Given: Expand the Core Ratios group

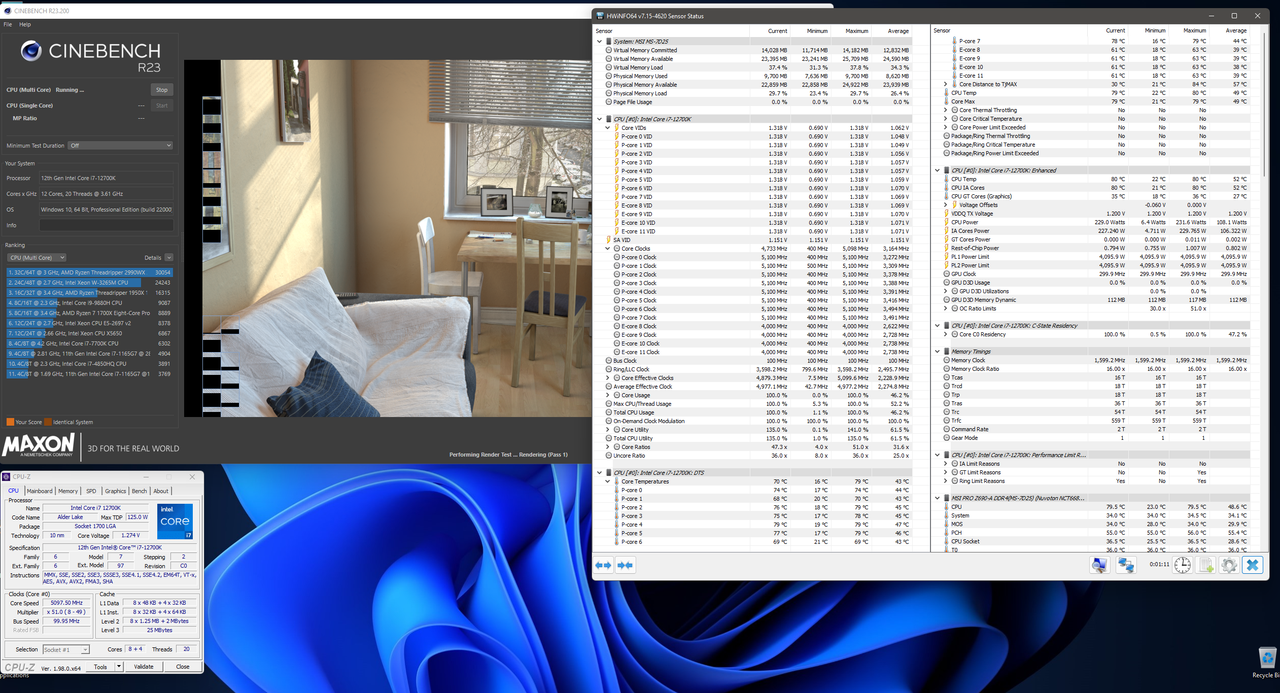Looking at the screenshot, I should click(608, 447).
